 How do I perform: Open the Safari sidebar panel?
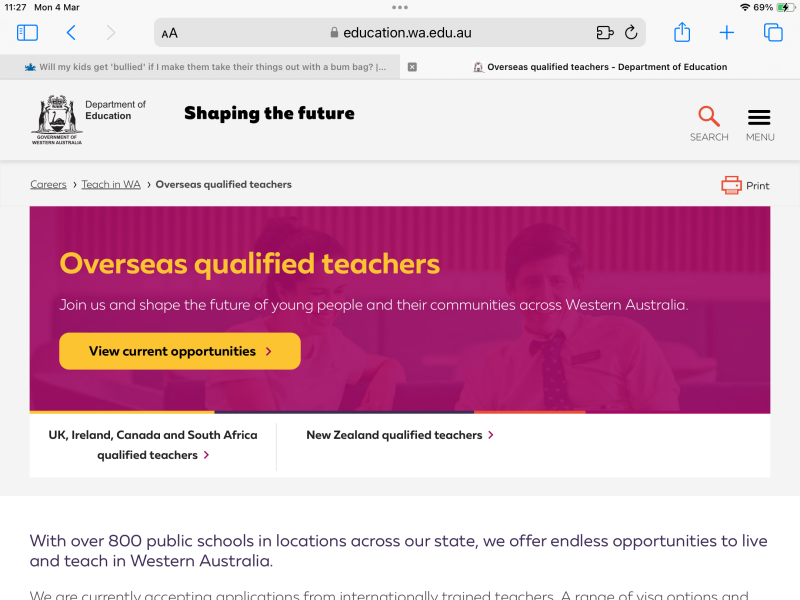pyautogui.click(x=27, y=33)
